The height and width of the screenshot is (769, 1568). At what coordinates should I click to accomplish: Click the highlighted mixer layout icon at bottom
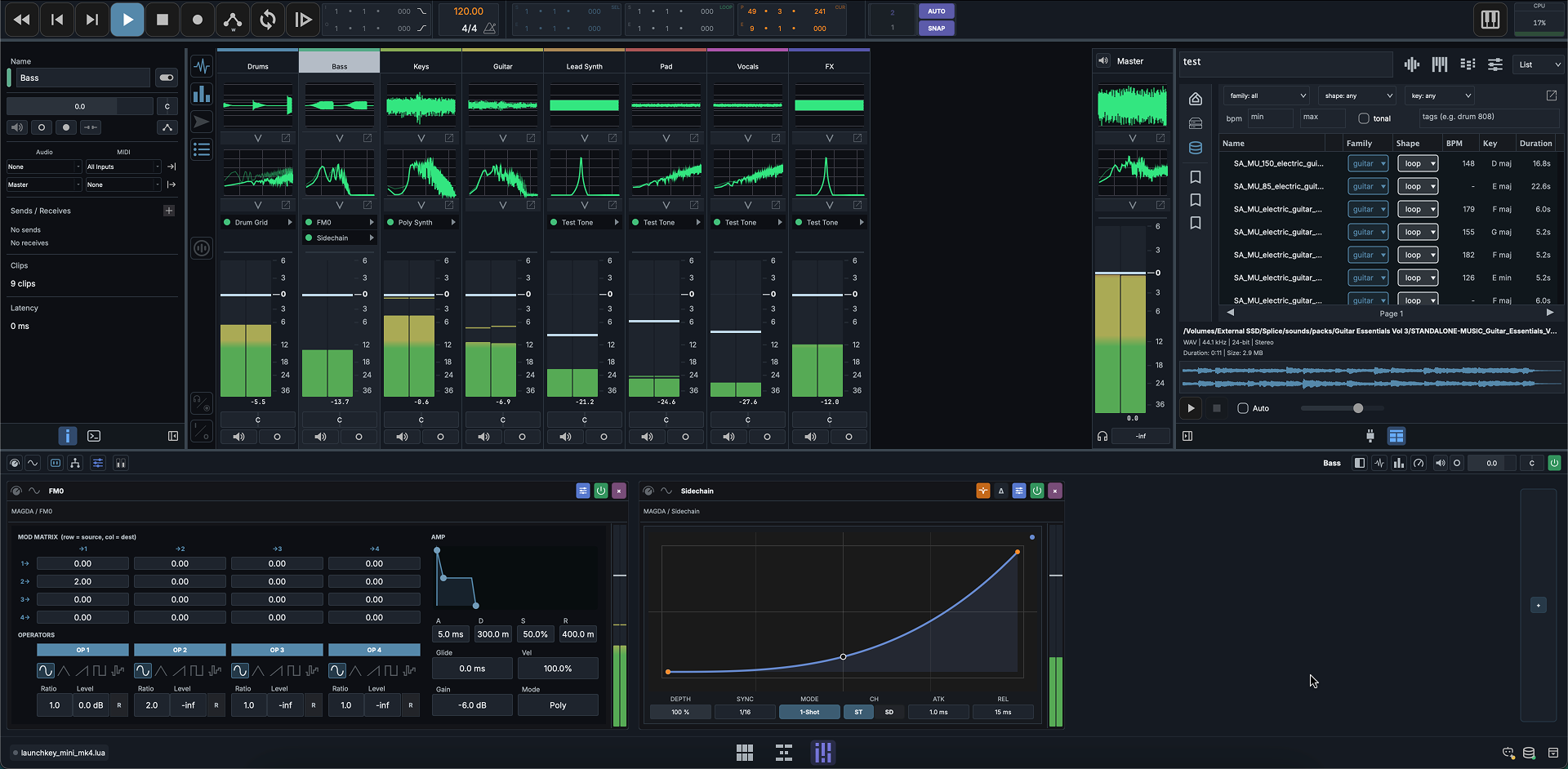click(823, 753)
